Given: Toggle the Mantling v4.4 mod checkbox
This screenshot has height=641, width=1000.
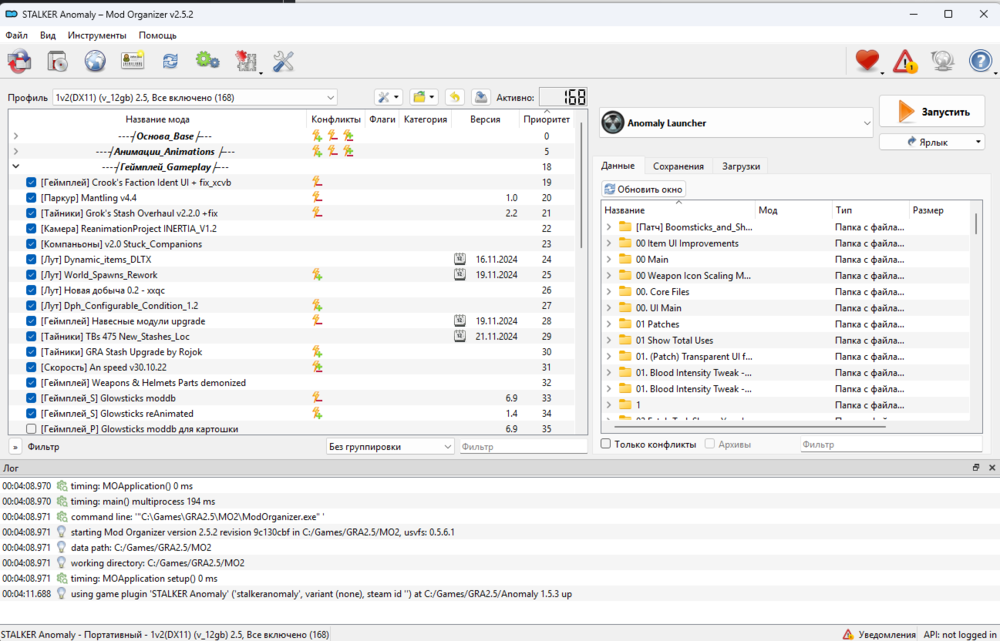Looking at the screenshot, I should click(31, 198).
